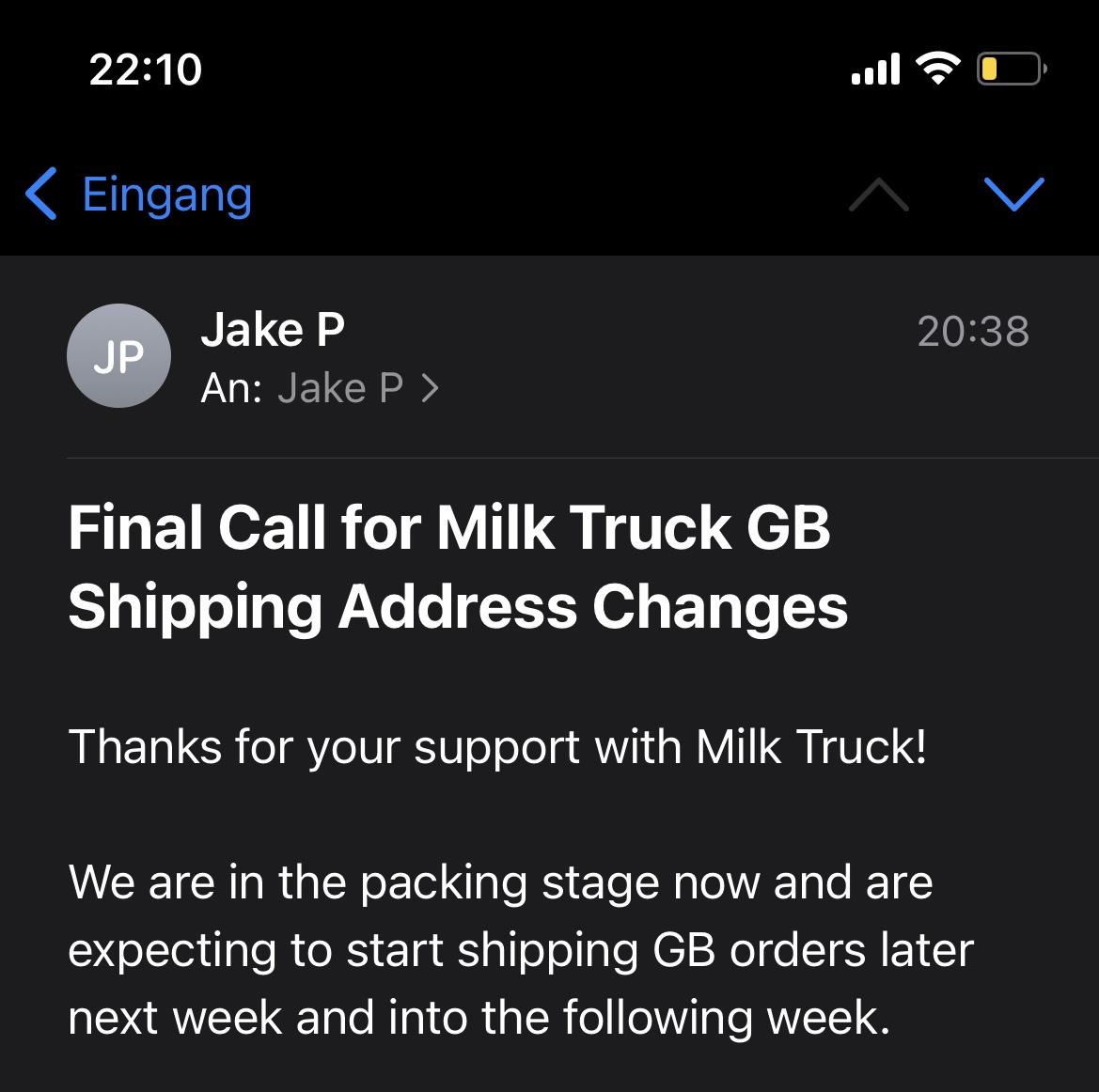The width and height of the screenshot is (1099, 1092).
Task: Tap the line Thanks for your support with Milk Truck
Action: [497, 747]
